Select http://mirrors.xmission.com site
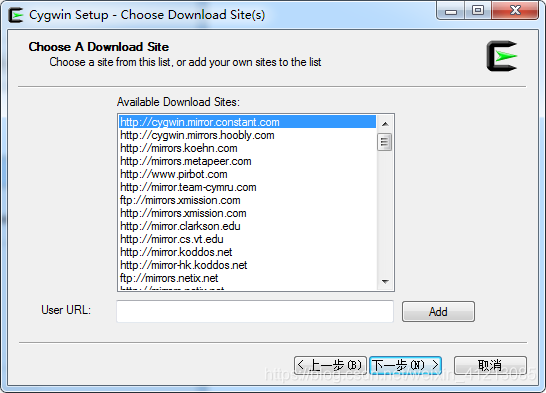Viewport: 546px width, 393px height. click(248, 213)
